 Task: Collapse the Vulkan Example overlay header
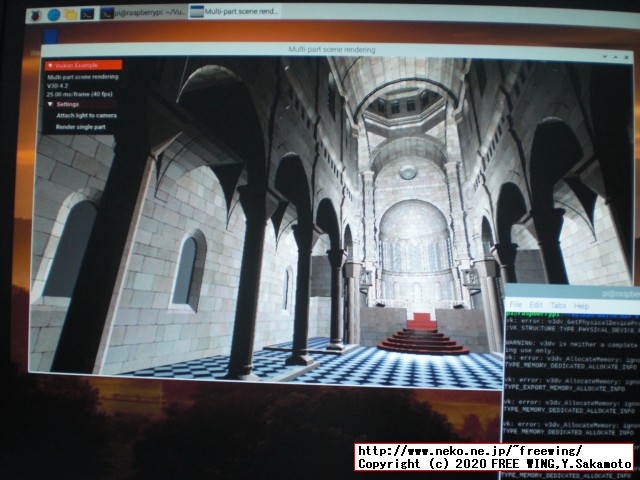[x=83, y=65]
